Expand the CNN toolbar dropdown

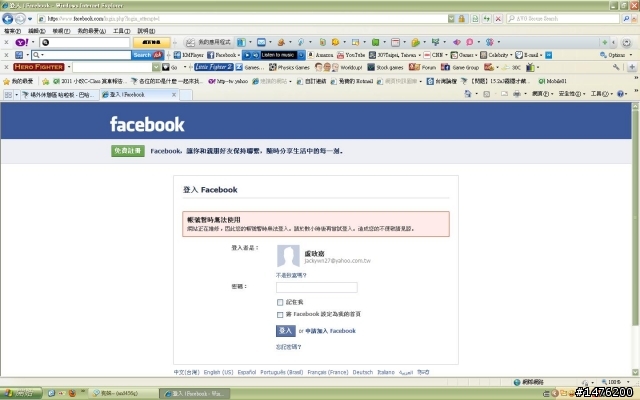[446, 55]
